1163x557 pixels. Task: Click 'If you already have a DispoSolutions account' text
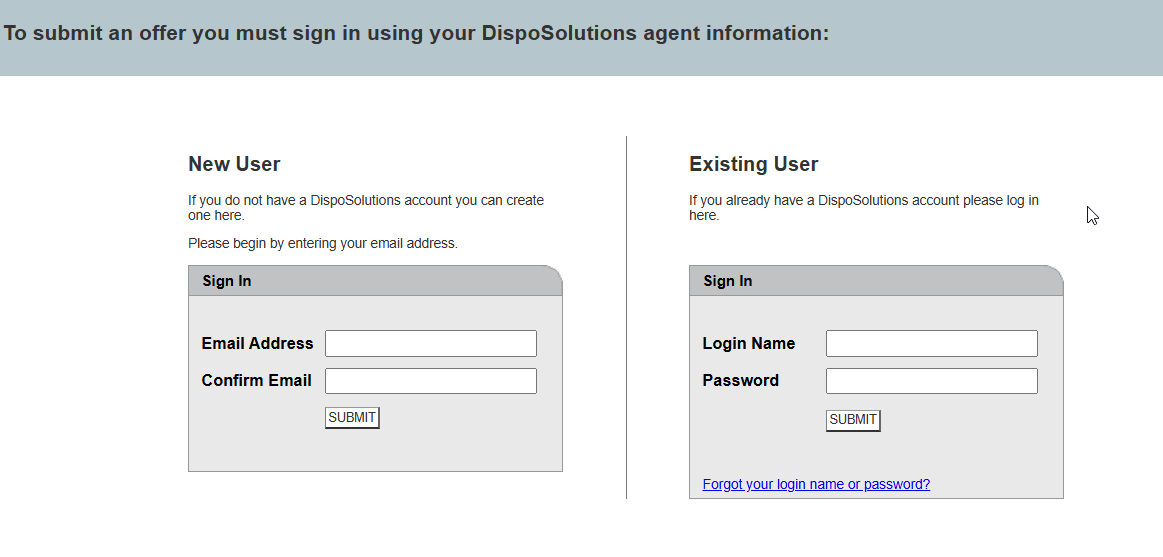pos(863,208)
